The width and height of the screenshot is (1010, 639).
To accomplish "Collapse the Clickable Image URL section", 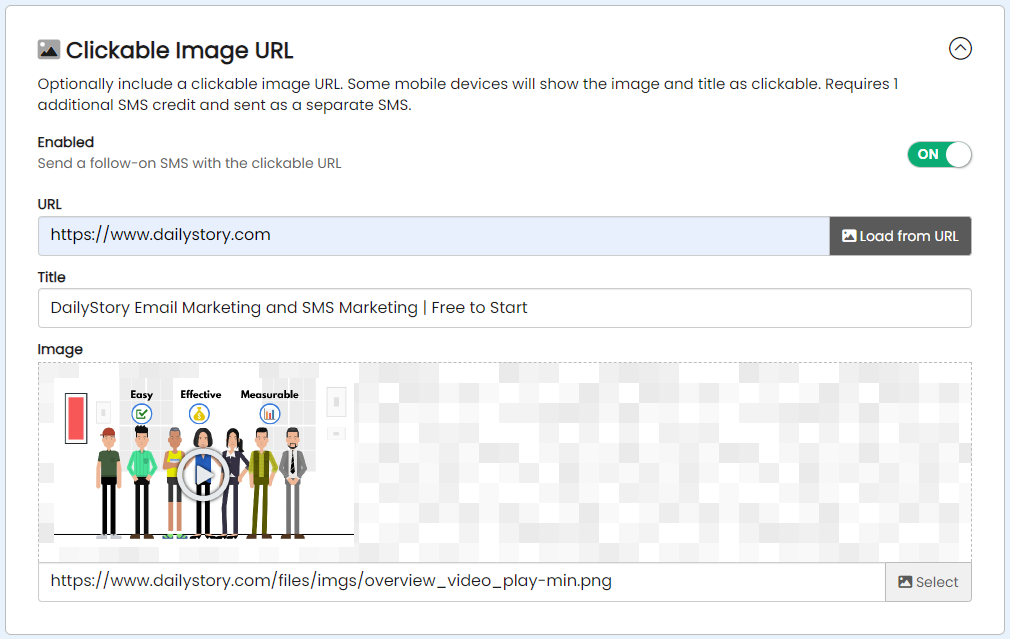I will (x=960, y=48).
